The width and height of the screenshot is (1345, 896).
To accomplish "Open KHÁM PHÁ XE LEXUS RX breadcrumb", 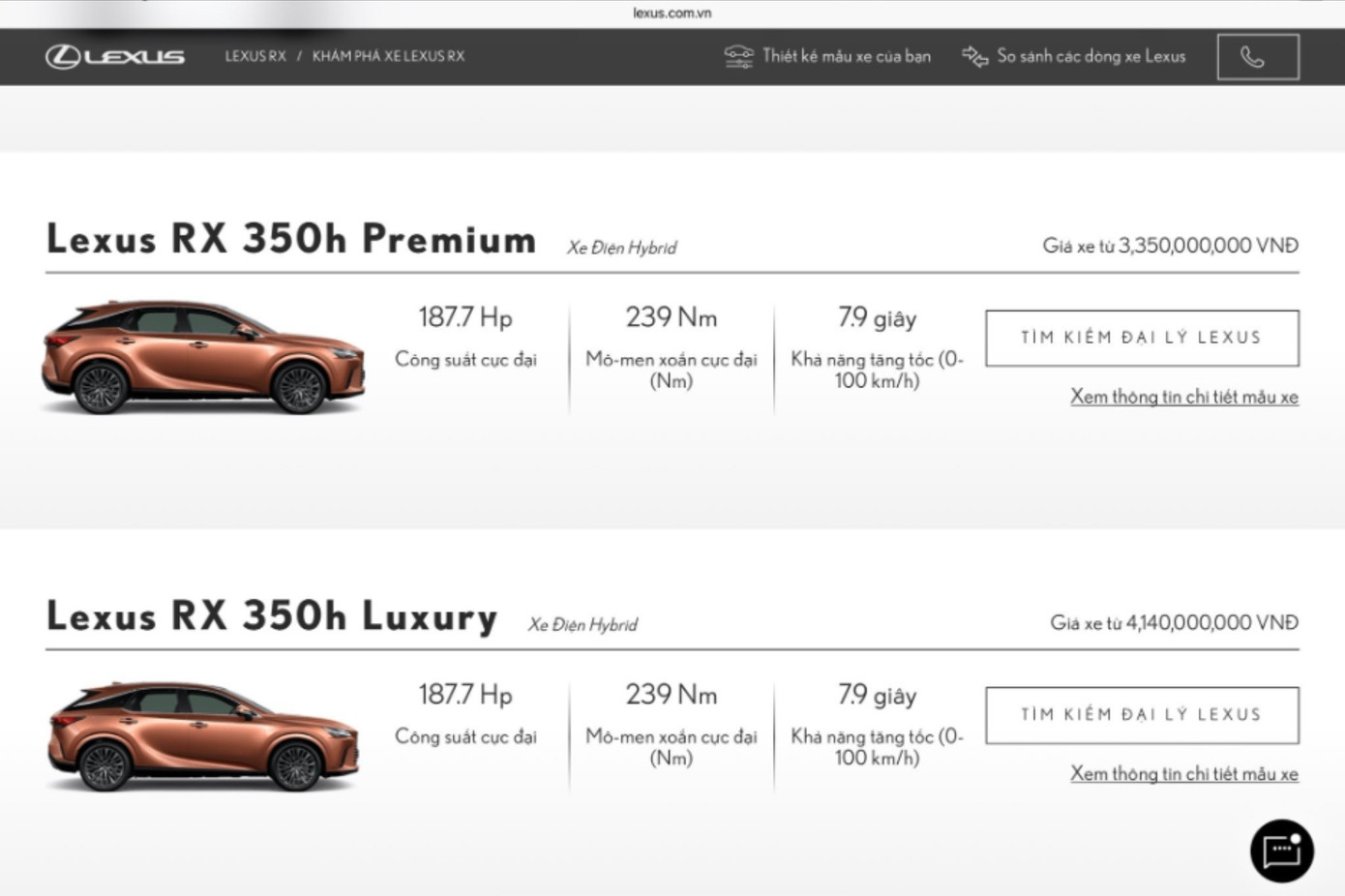I will 388,56.
